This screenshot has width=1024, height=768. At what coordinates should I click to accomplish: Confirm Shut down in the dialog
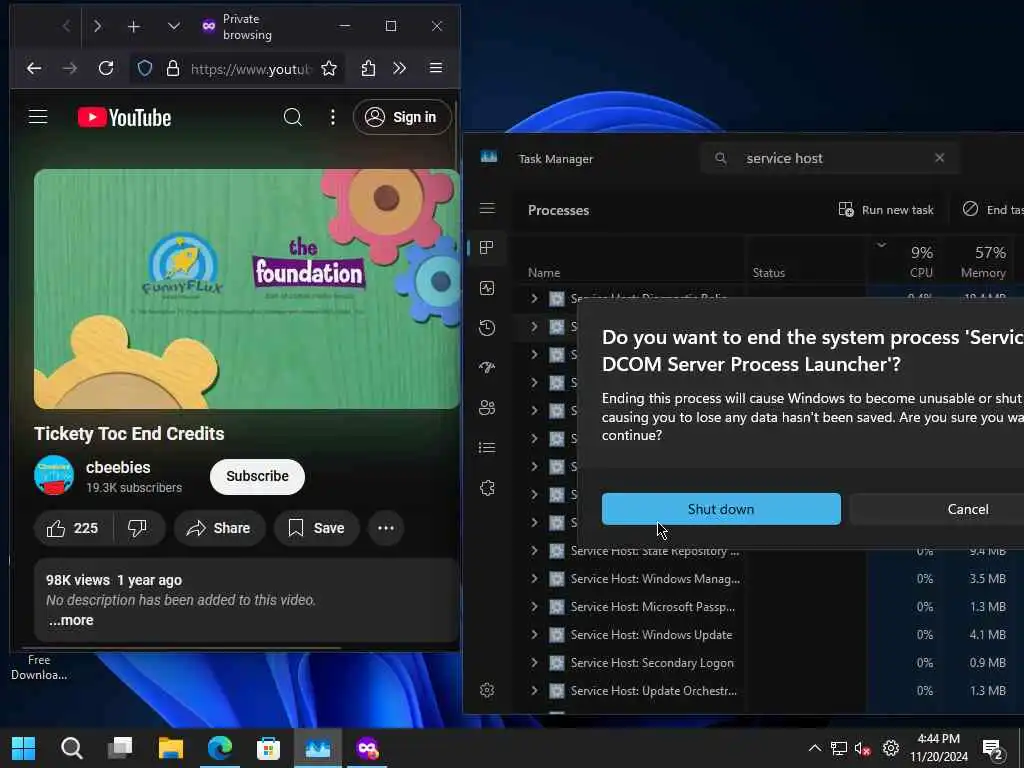(x=721, y=509)
